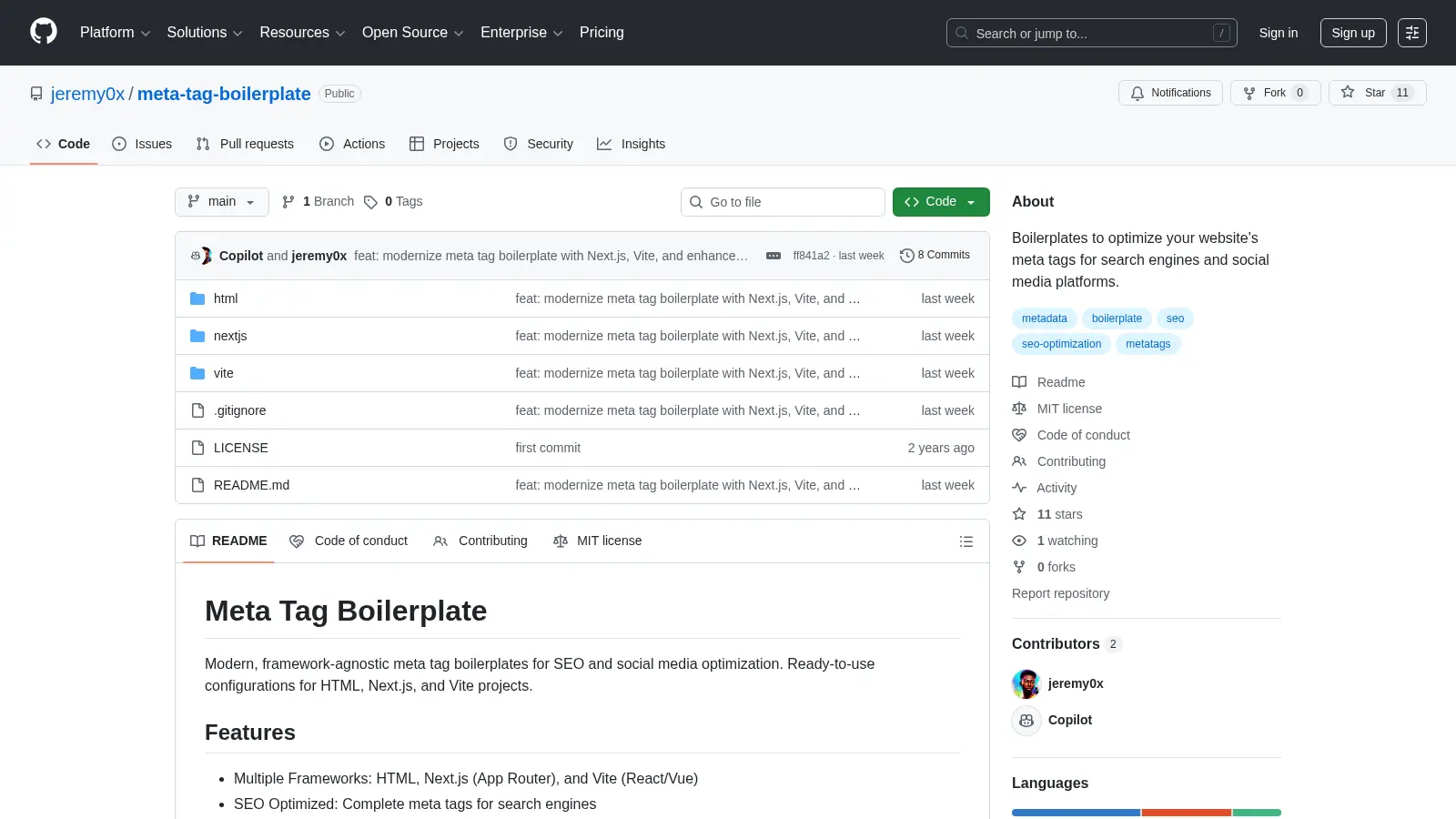The height and width of the screenshot is (819, 1456).
Task: Click the metatags topic tag
Action: 1148,344
